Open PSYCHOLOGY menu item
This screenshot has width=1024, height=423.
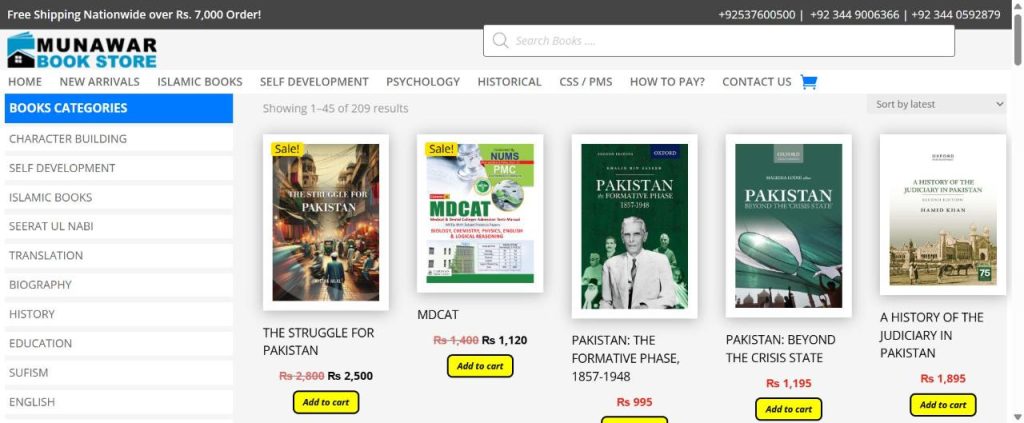click(x=423, y=82)
